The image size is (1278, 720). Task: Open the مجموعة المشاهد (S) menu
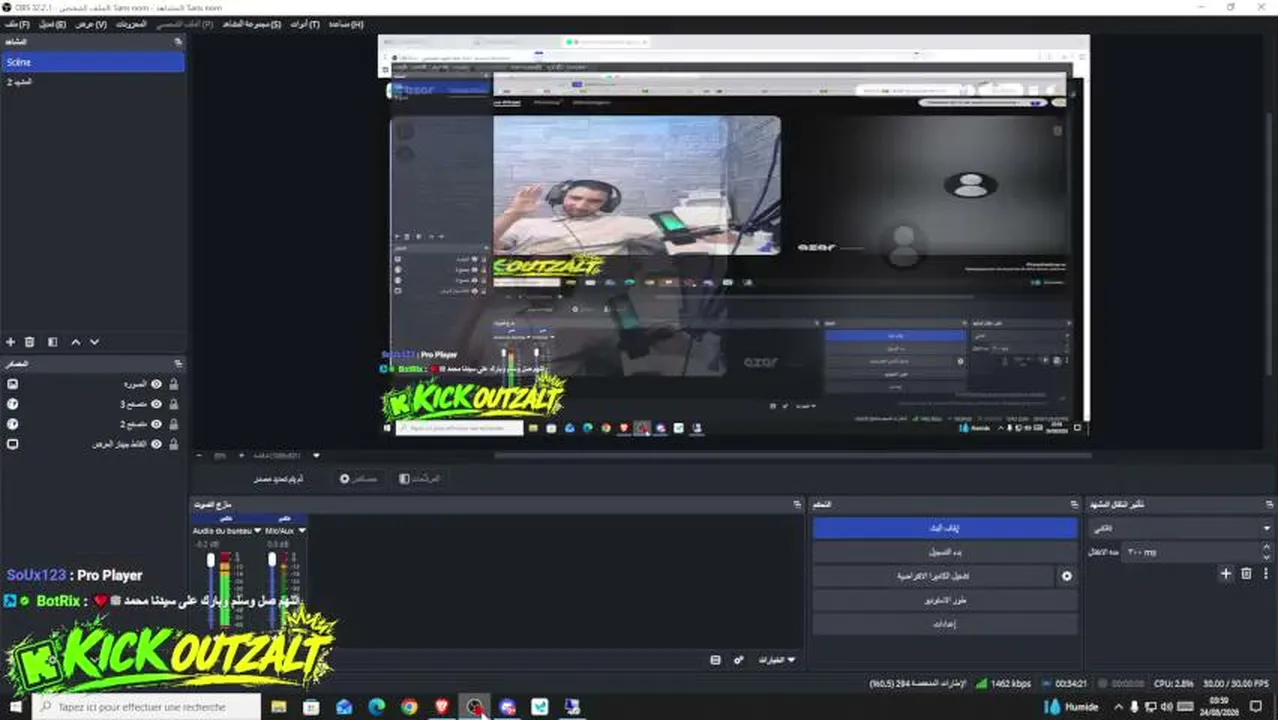[x=250, y=24]
